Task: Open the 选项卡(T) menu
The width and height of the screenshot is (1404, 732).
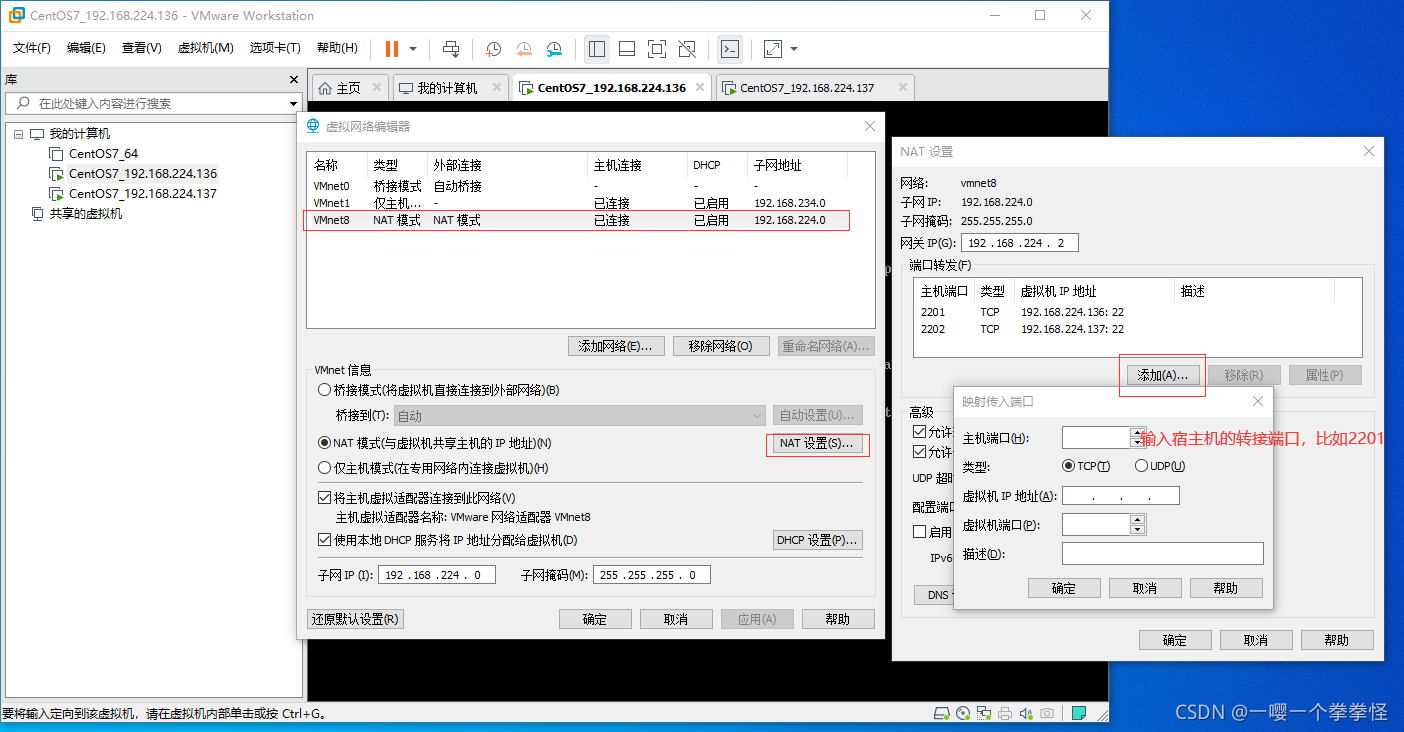Action: pos(275,48)
